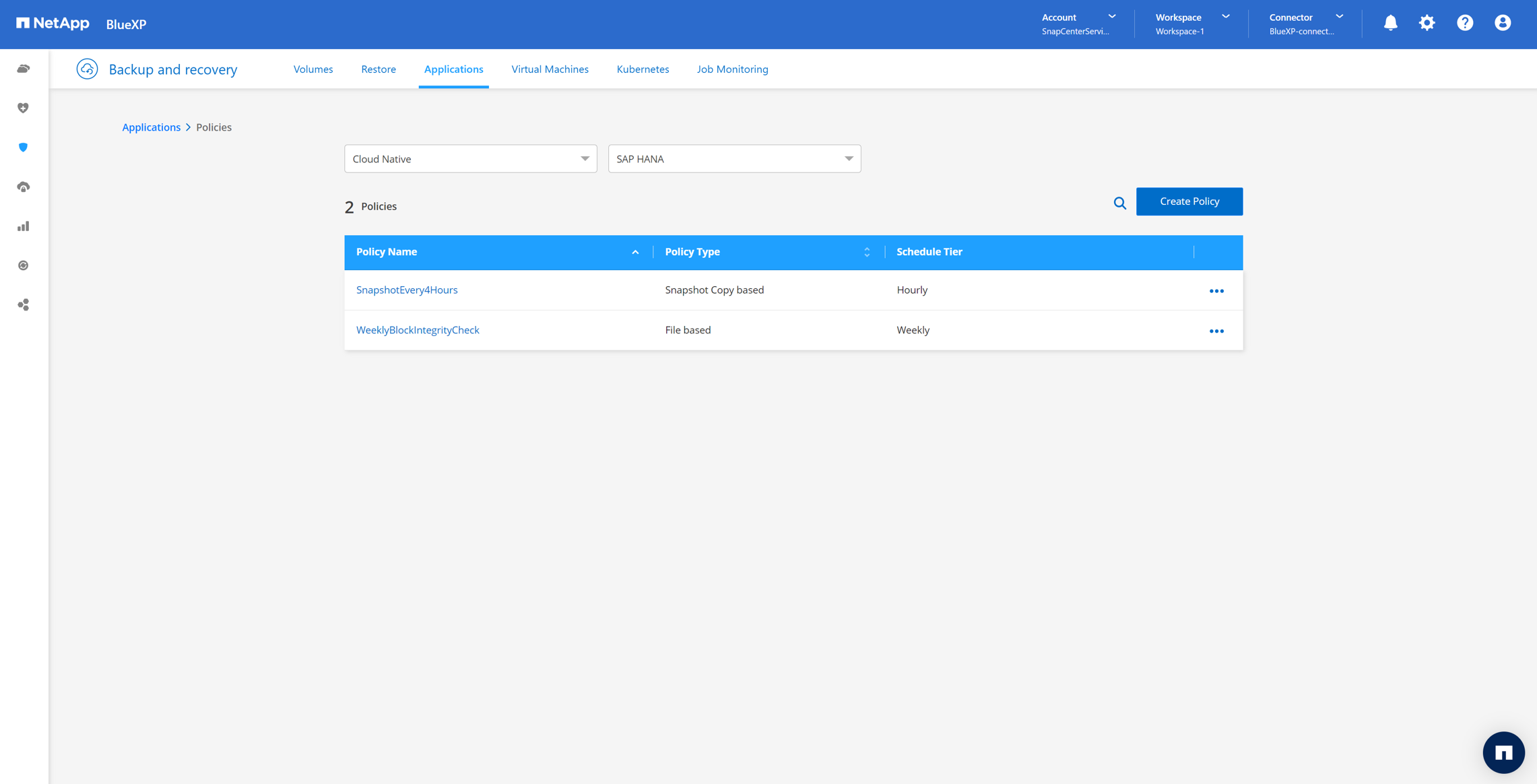
Task: Open the settings gear icon
Action: [x=1427, y=23]
